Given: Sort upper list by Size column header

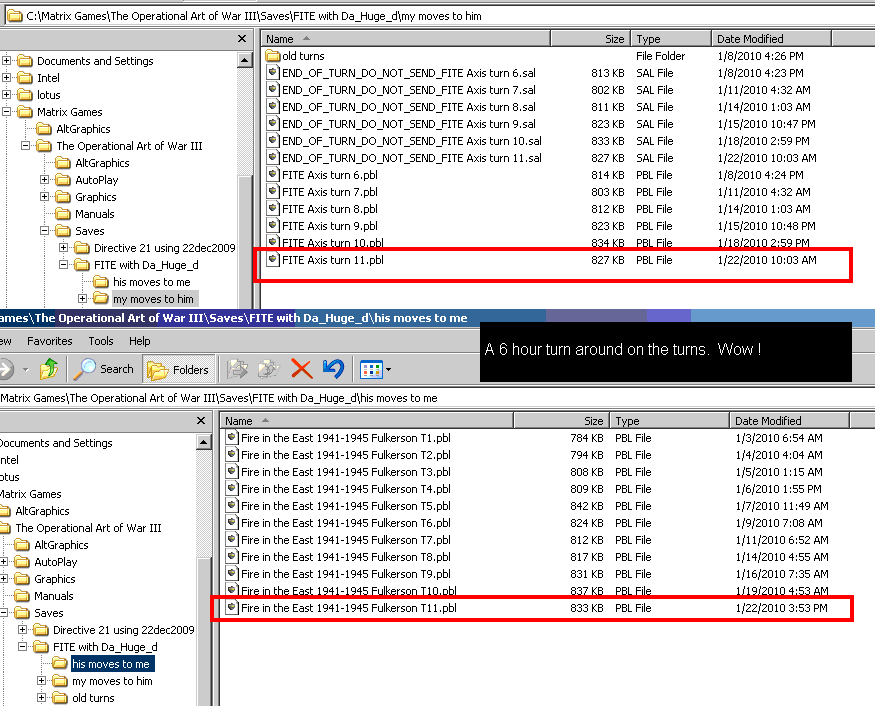Looking at the screenshot, I should pyautogui.click(x=590, y=39).
